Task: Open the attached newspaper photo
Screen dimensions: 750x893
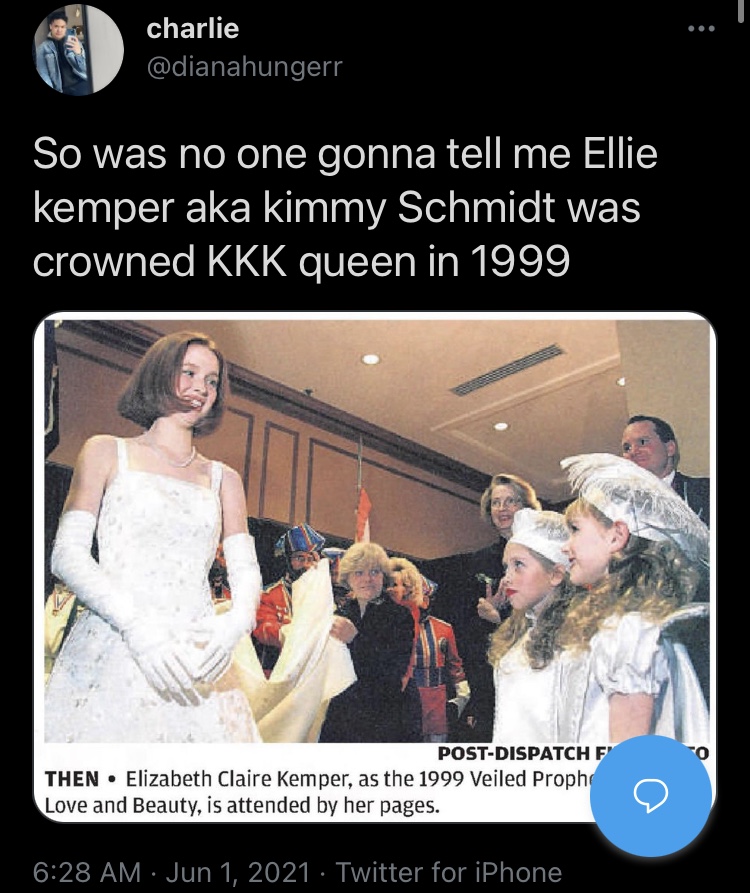Action: [x=375, y=567]
